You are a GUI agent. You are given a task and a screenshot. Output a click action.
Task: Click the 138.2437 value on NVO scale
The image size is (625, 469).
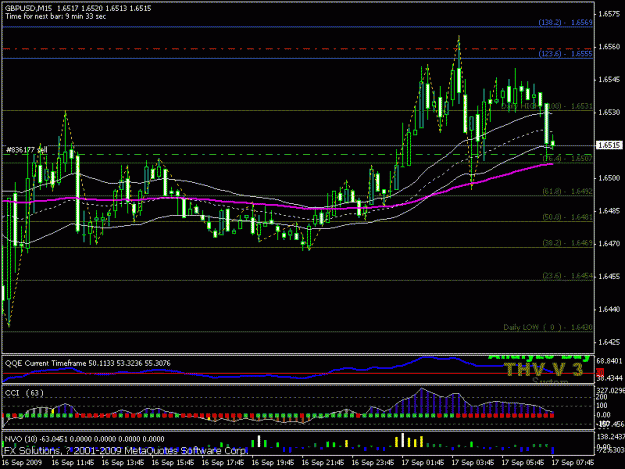click(x=610, y=437)
